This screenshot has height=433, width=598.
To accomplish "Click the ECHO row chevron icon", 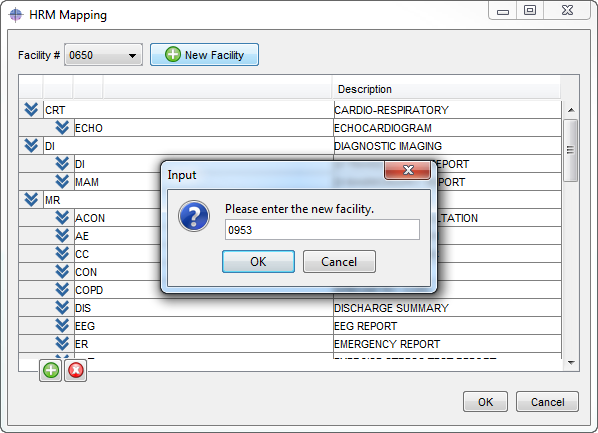I will coord(62,128).
